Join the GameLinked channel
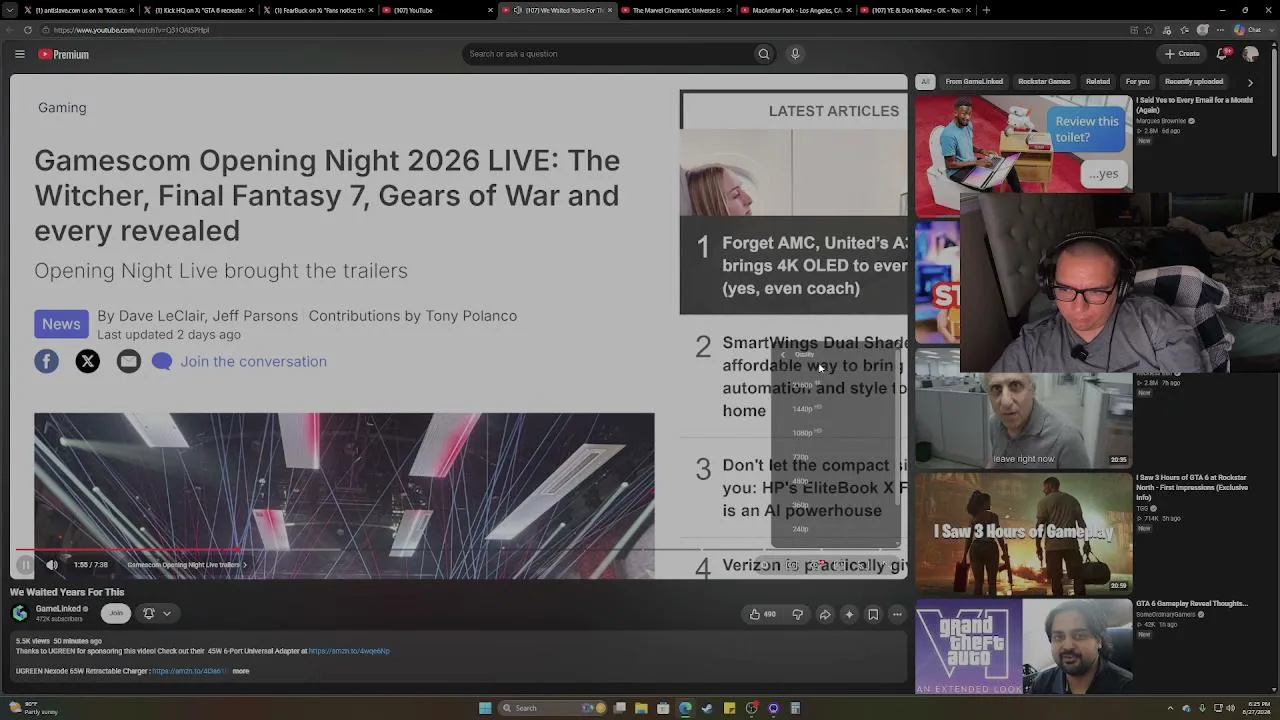 116,613
